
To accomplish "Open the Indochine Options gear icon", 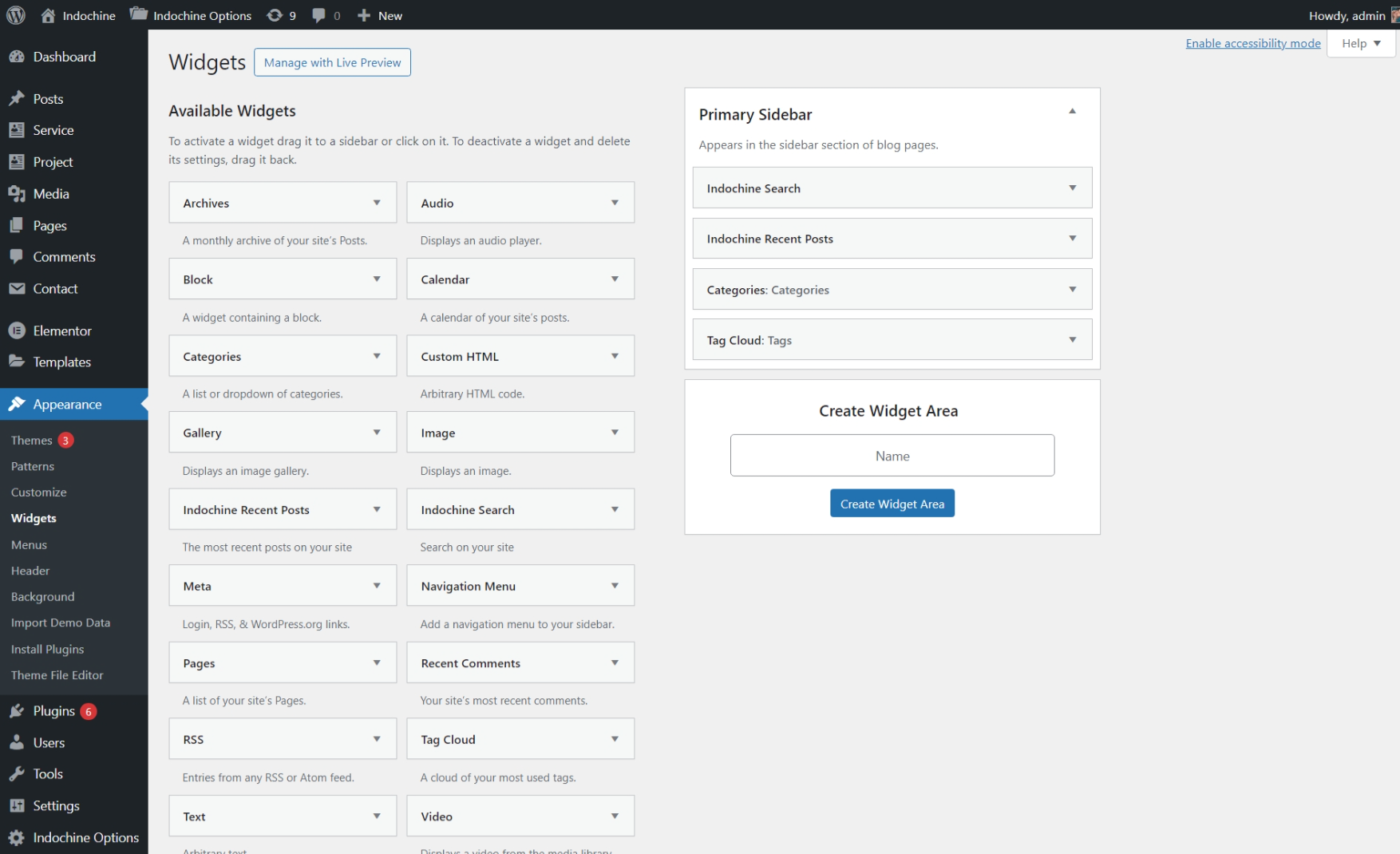I will pos(17,837).
